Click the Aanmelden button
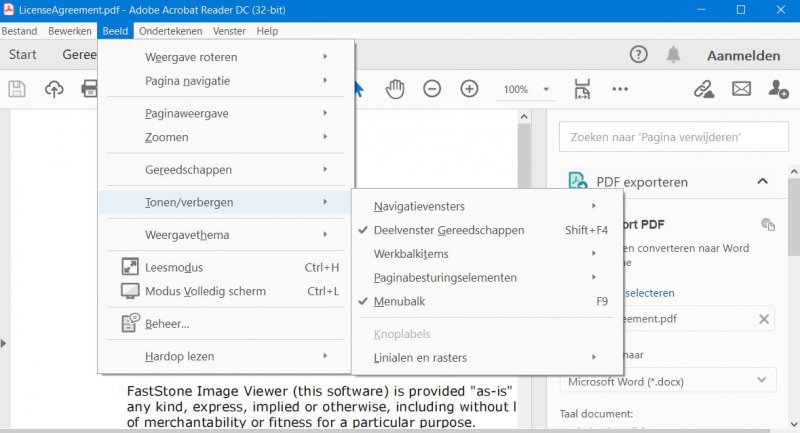Screen dimensions: 800x433 (743, 55)
